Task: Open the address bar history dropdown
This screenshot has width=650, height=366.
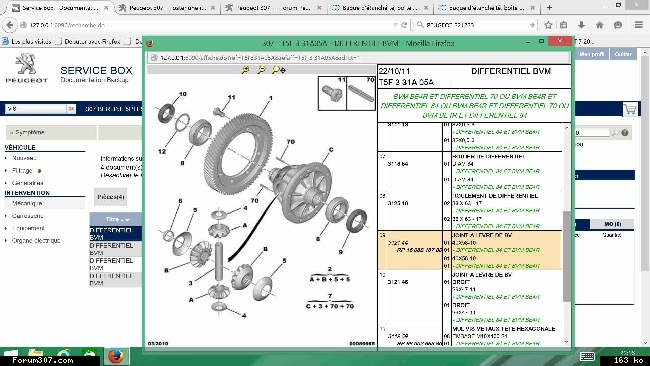Action: [395, 25]
